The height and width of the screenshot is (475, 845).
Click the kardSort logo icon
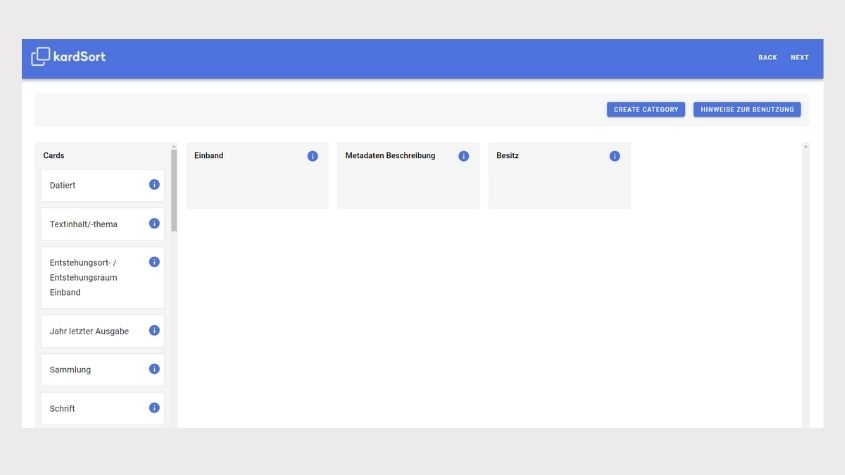tap(40, 57)
